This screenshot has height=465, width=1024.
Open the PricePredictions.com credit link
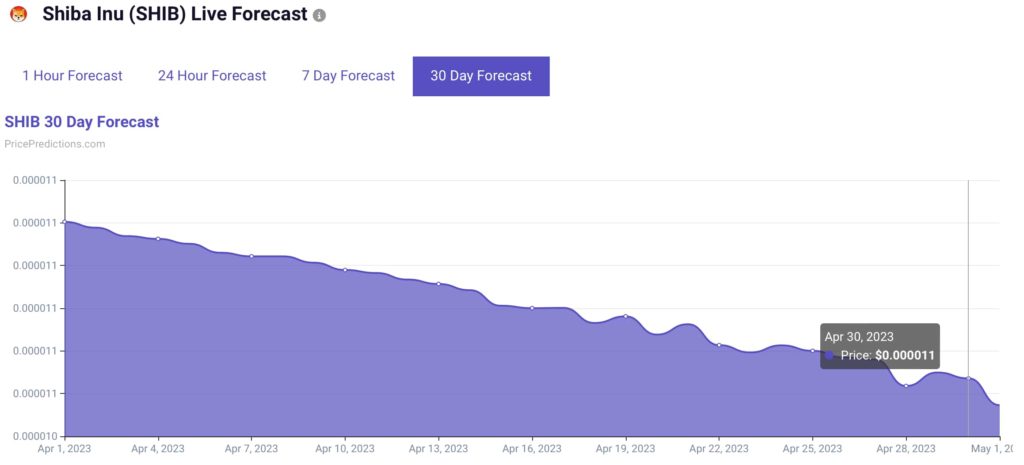[x=55, y=144]
